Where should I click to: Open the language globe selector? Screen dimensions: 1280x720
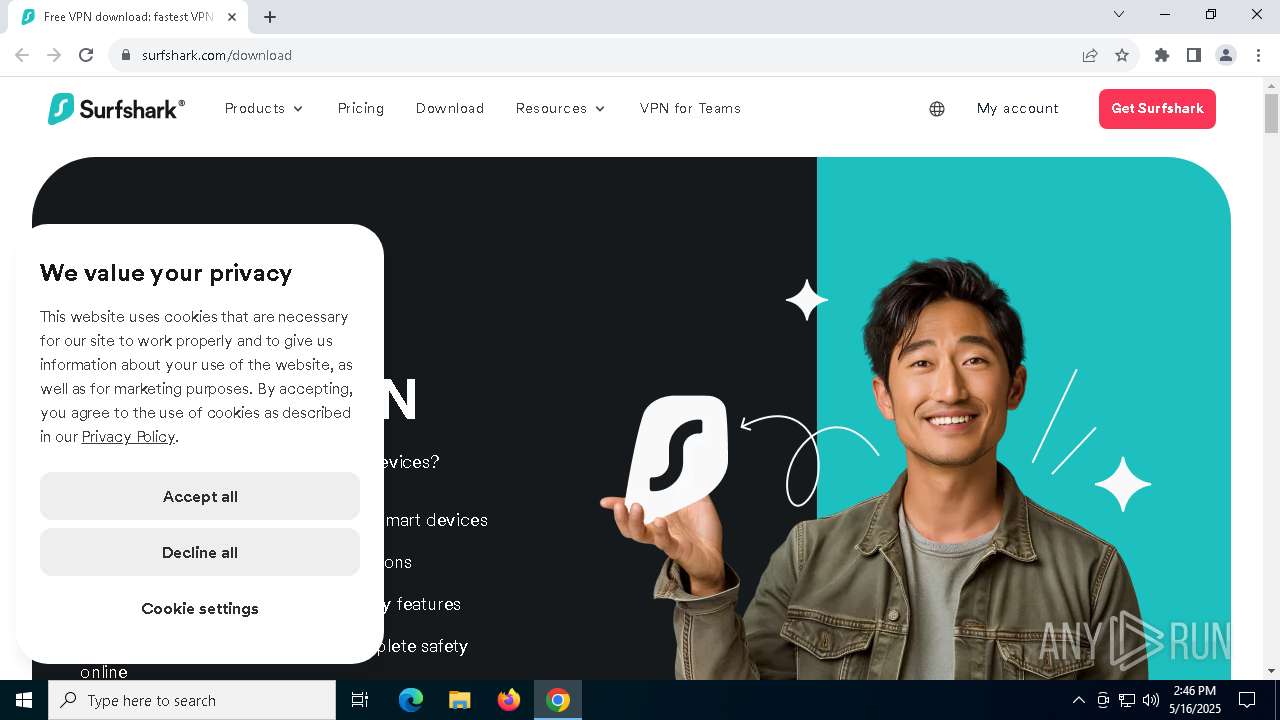pos(937,109)
